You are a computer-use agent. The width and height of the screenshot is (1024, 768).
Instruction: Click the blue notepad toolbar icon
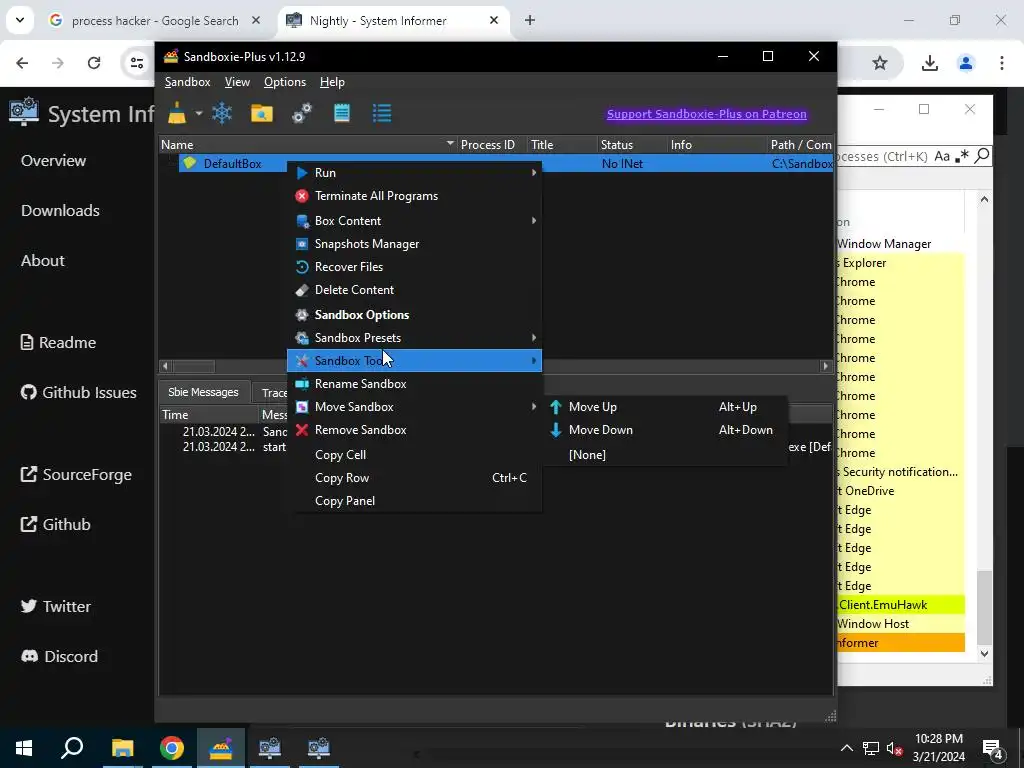pyautogui.click(x=342, y=113)
